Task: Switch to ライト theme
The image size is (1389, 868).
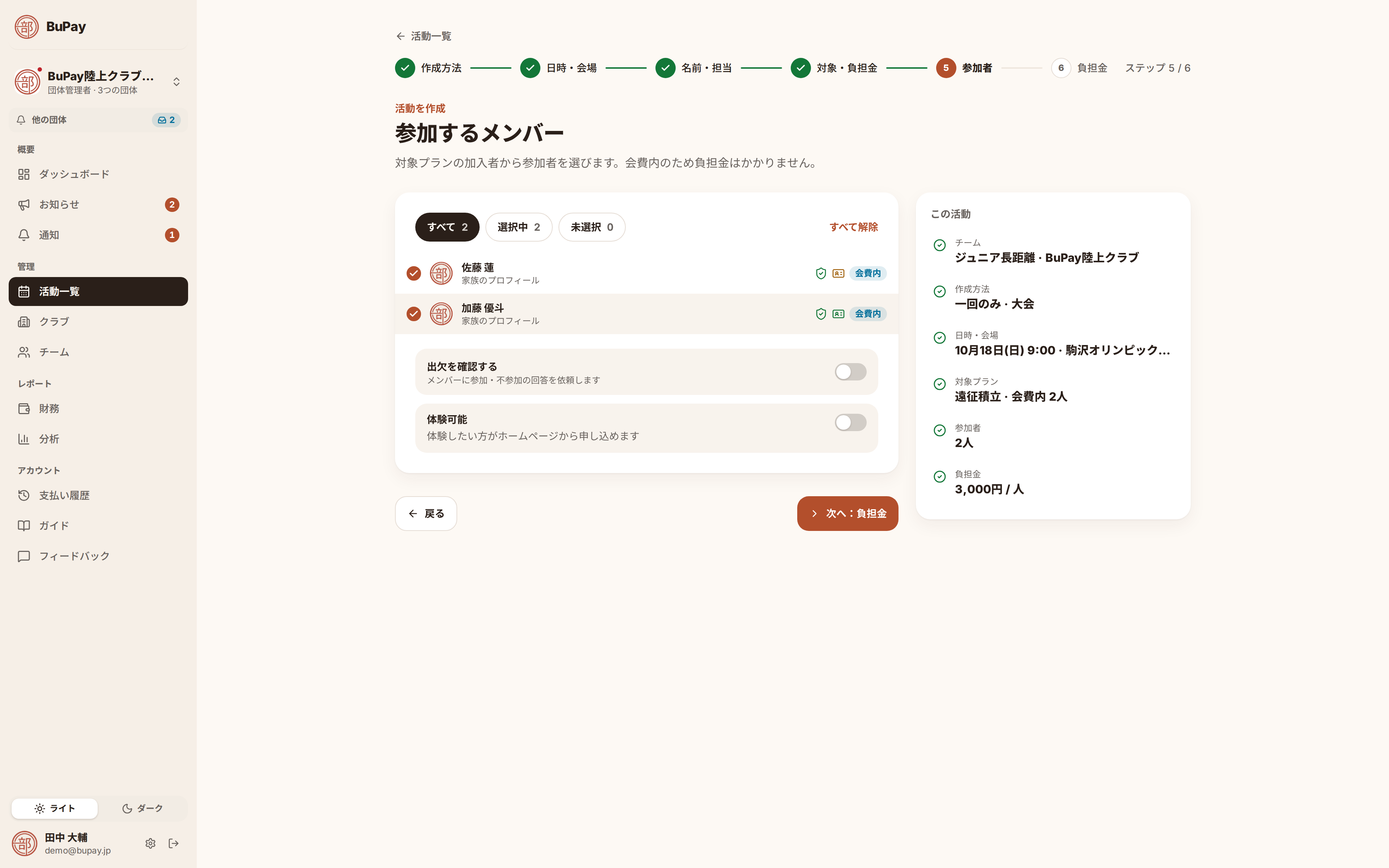Action: point(55,808)
